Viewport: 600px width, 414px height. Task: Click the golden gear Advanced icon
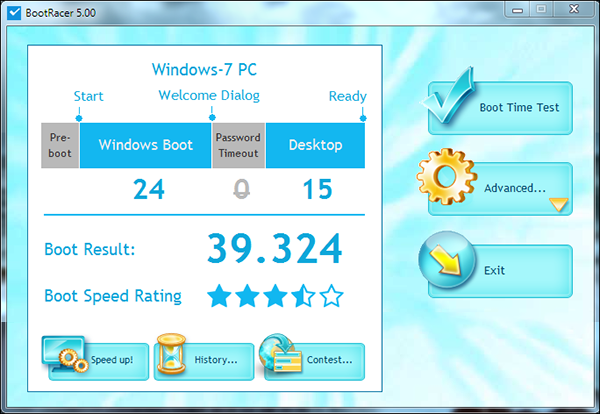pyautogui.click(x=447, y=176)
